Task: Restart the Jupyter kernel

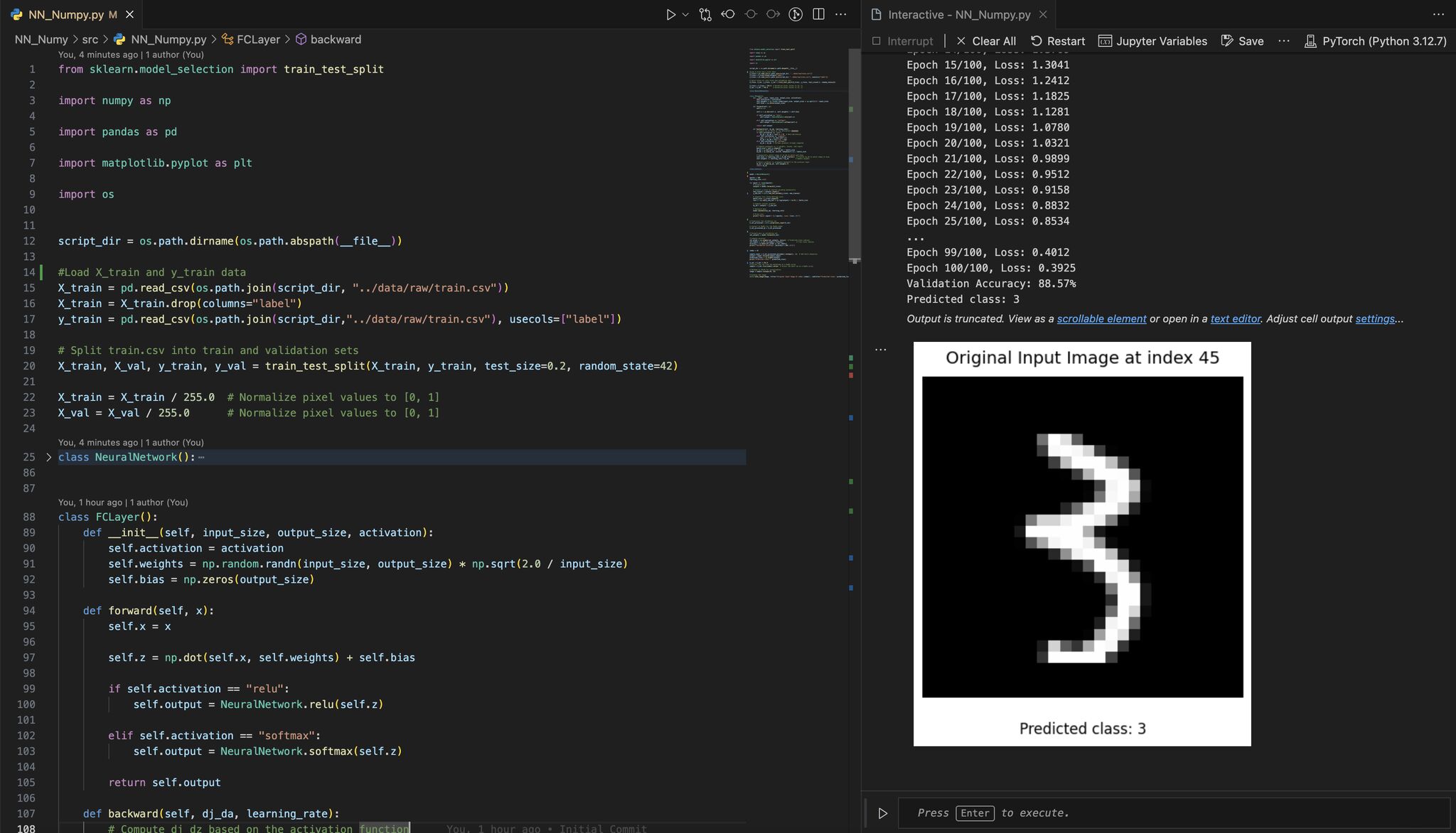Action: point(1058,41)
